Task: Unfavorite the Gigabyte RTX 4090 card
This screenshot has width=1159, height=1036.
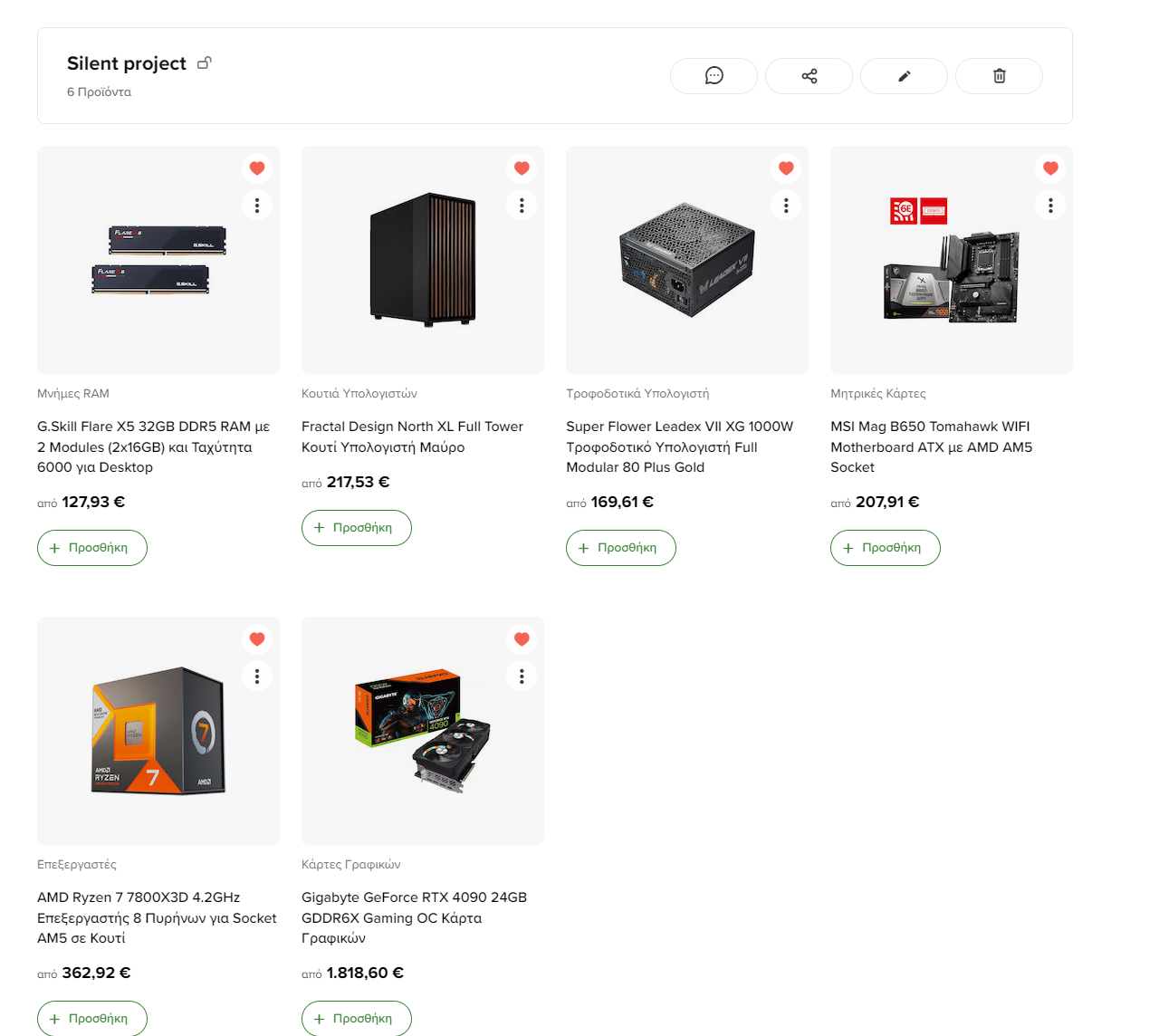Action: (522, 638)
